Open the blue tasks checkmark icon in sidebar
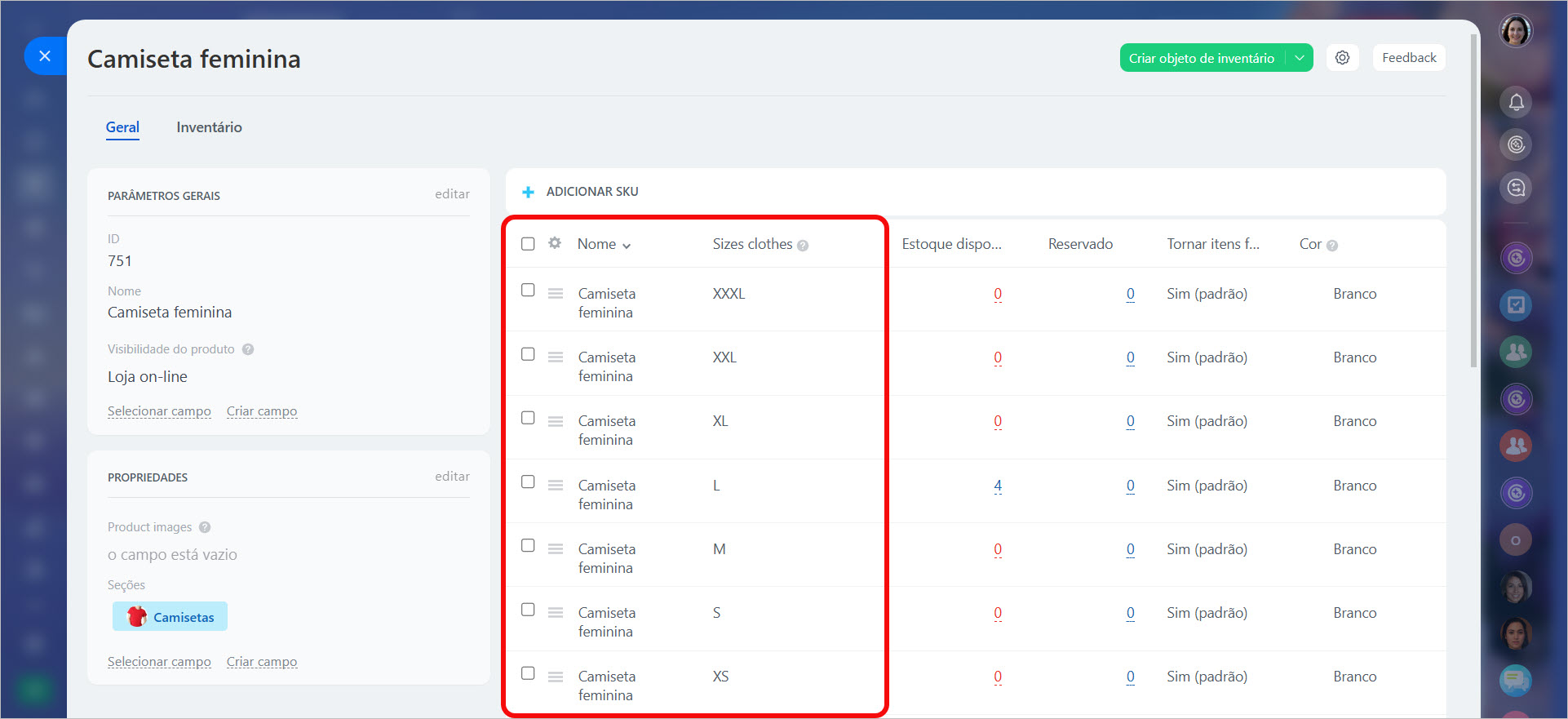This screenshot has width=1568, height=719. (1516, 304)
